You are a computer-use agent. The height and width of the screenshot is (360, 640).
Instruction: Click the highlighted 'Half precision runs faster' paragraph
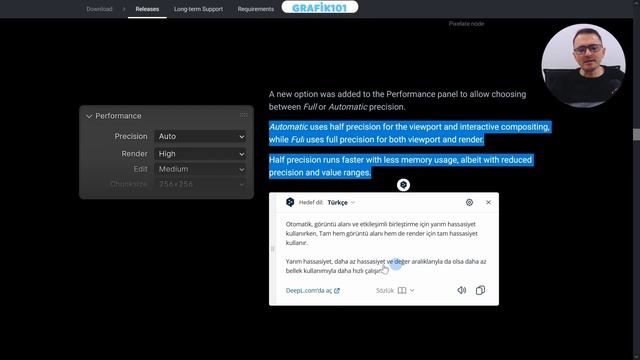click(x=400, y=166)
